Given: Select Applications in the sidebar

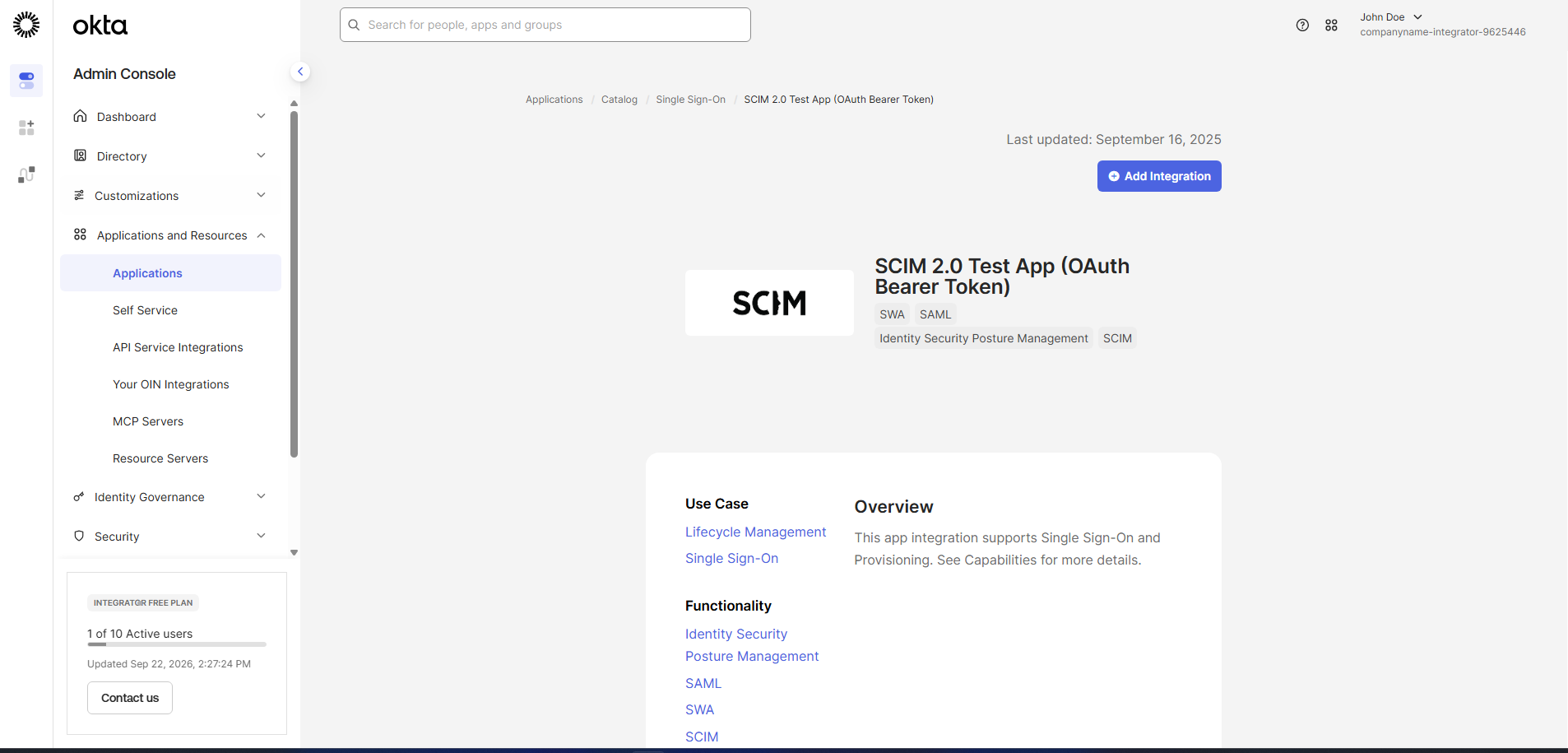Looking at the screenshot, I should point(170,272).
